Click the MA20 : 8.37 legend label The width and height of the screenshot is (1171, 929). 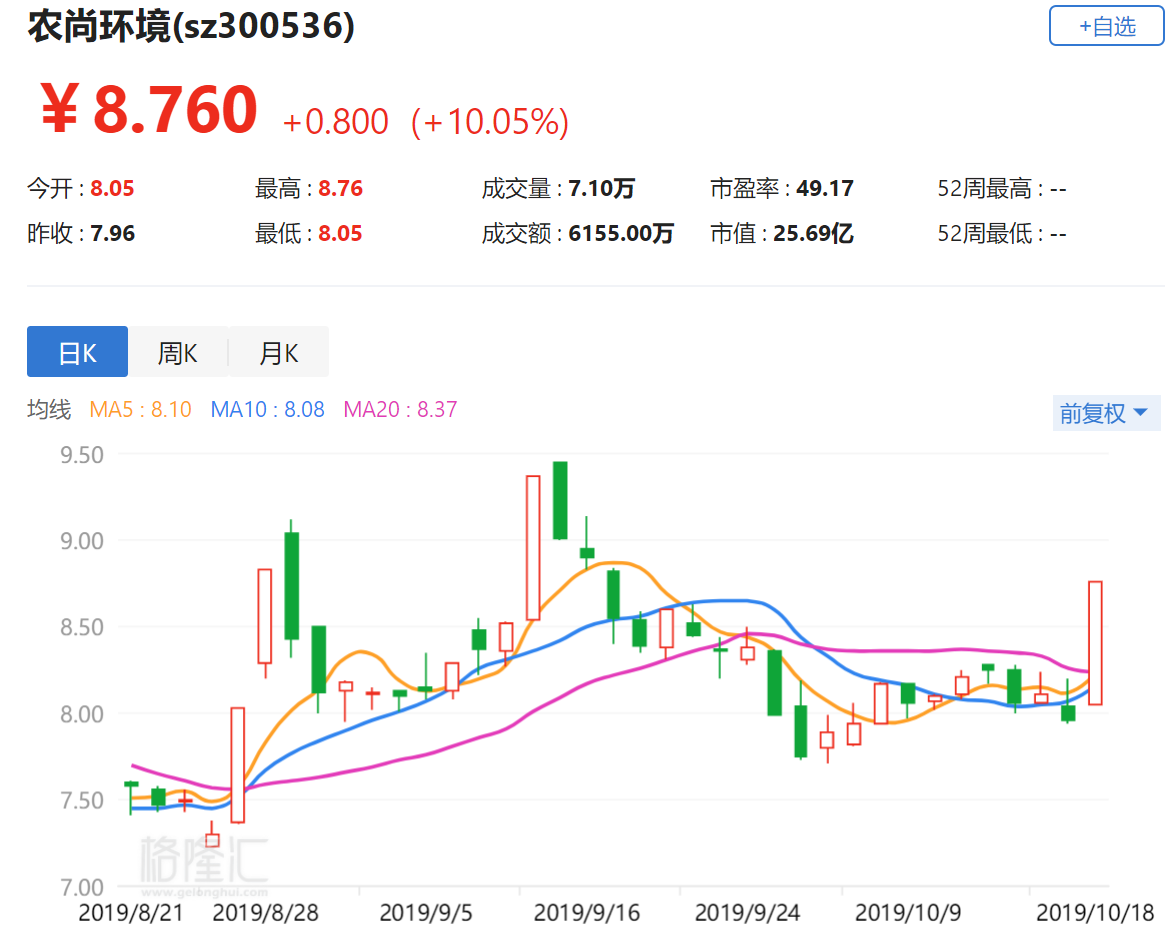400,409
